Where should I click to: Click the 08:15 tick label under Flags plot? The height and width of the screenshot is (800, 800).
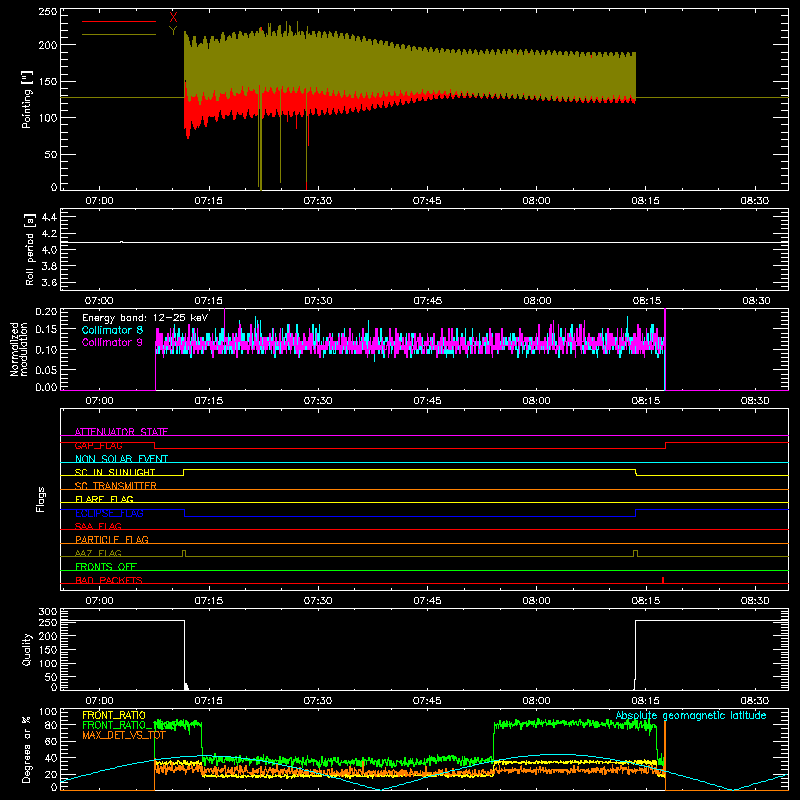(x=645, y=601)
